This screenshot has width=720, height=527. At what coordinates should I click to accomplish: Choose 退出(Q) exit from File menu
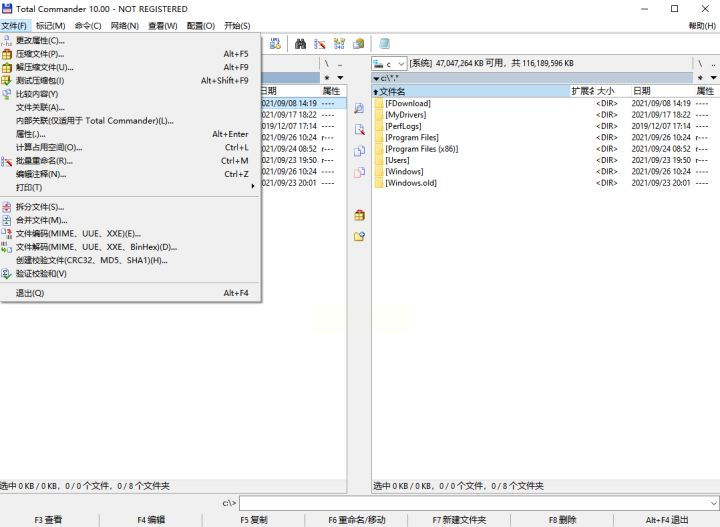[131, 293]
